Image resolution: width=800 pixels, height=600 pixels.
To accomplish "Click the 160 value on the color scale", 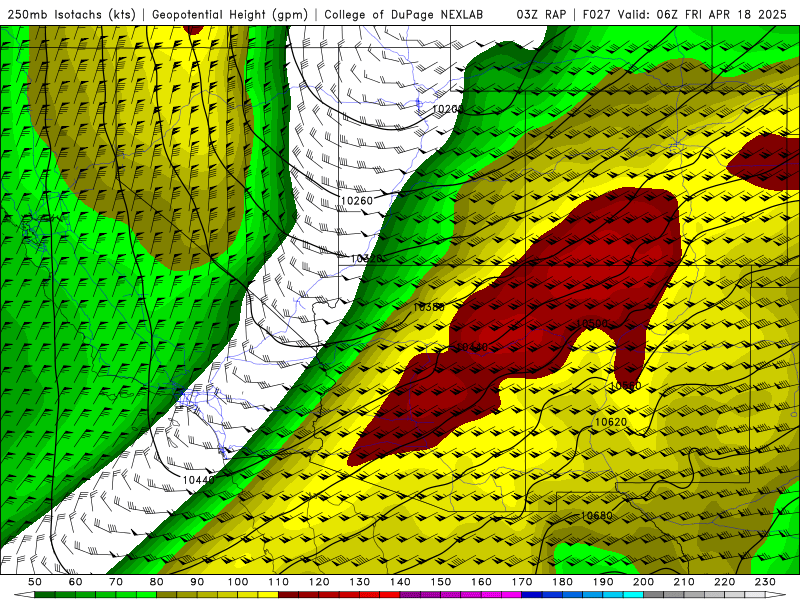I will click(x=481, y=582).
